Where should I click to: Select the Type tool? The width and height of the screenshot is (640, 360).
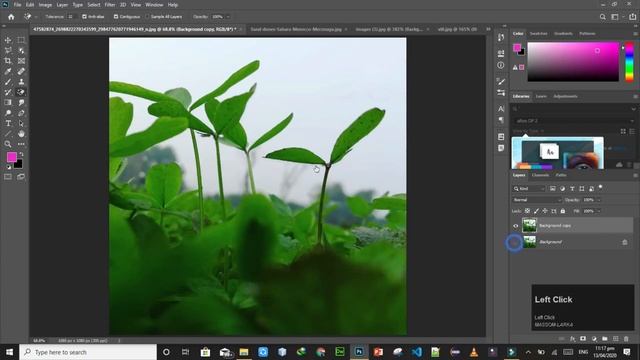pos(8,123)
